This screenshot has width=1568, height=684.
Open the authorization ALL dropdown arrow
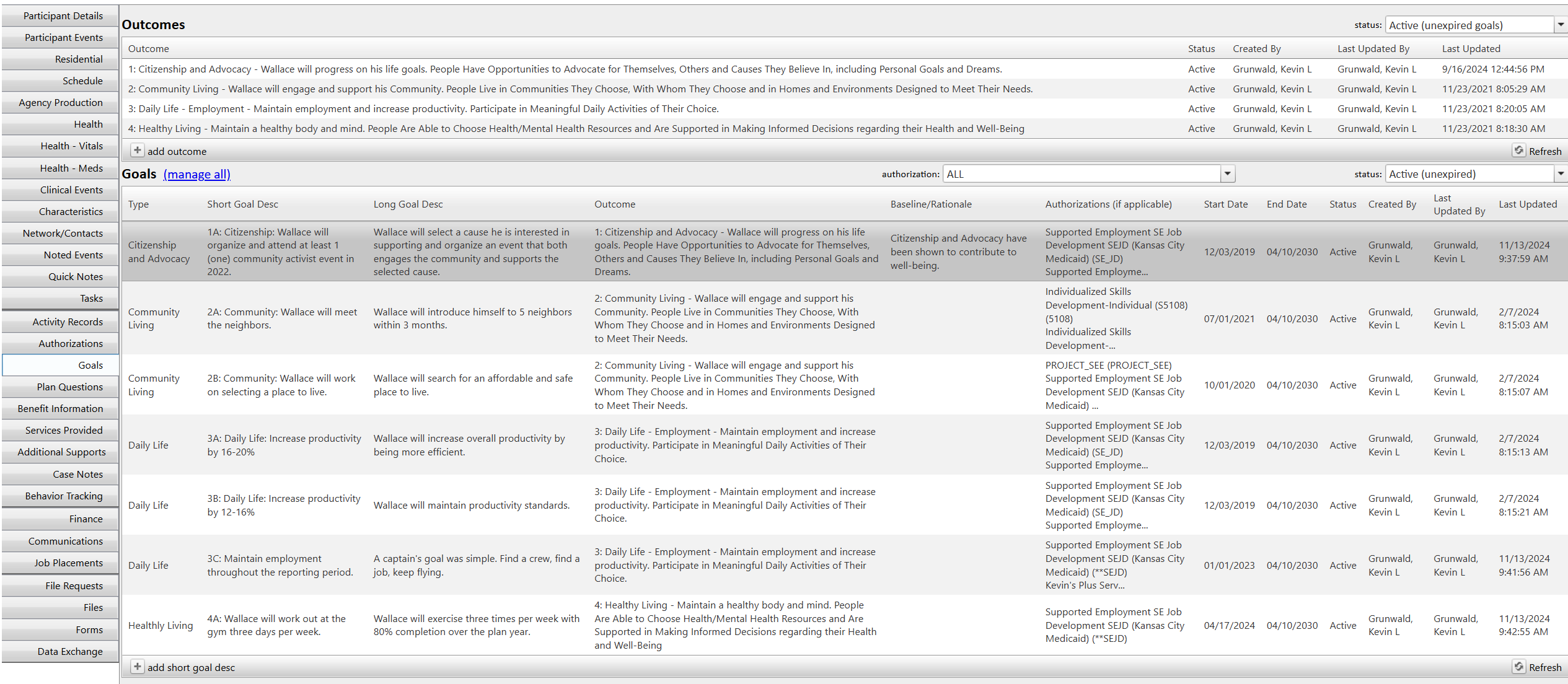point(1227,174)
